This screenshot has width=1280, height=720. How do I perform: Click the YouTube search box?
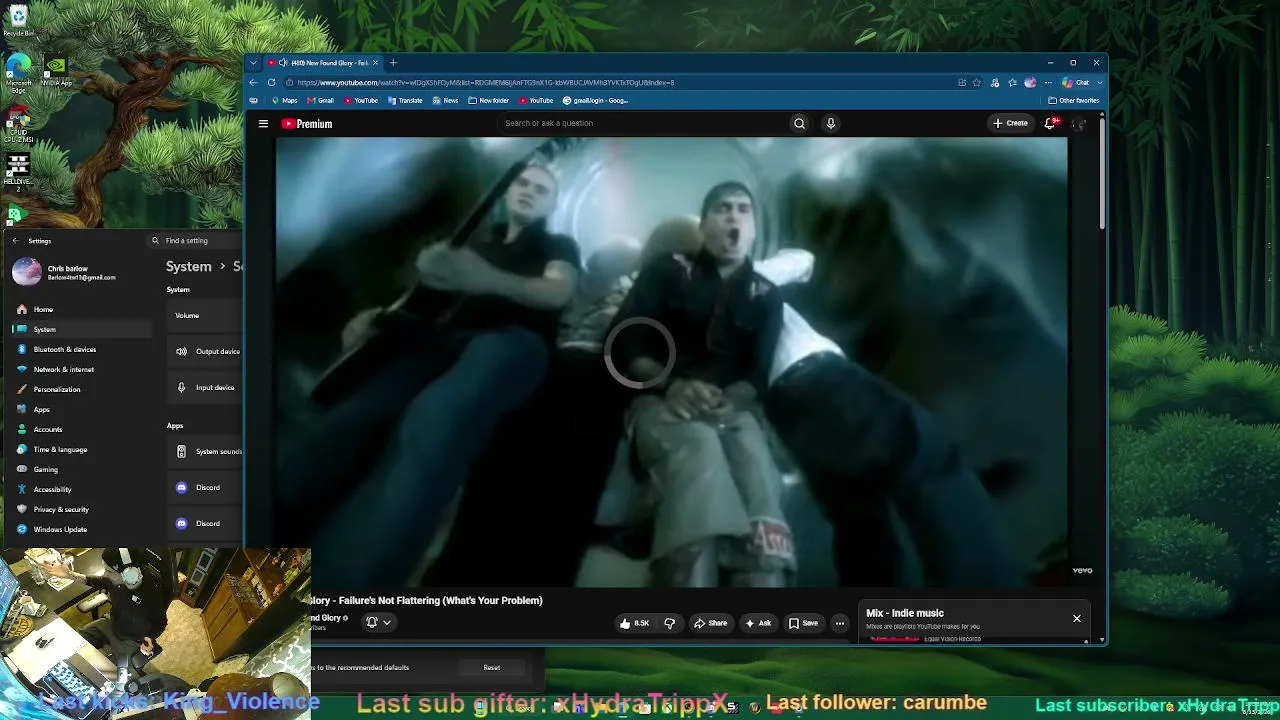click(642, 123)
